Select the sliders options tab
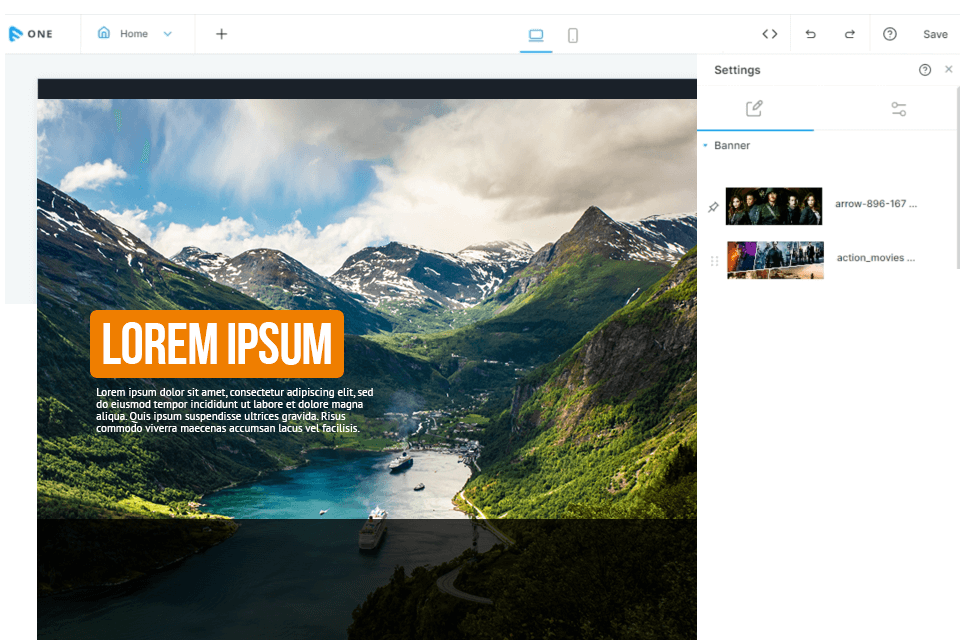This screenshot has height=640, width=960. pyautogui.click(x=898, y=109)
